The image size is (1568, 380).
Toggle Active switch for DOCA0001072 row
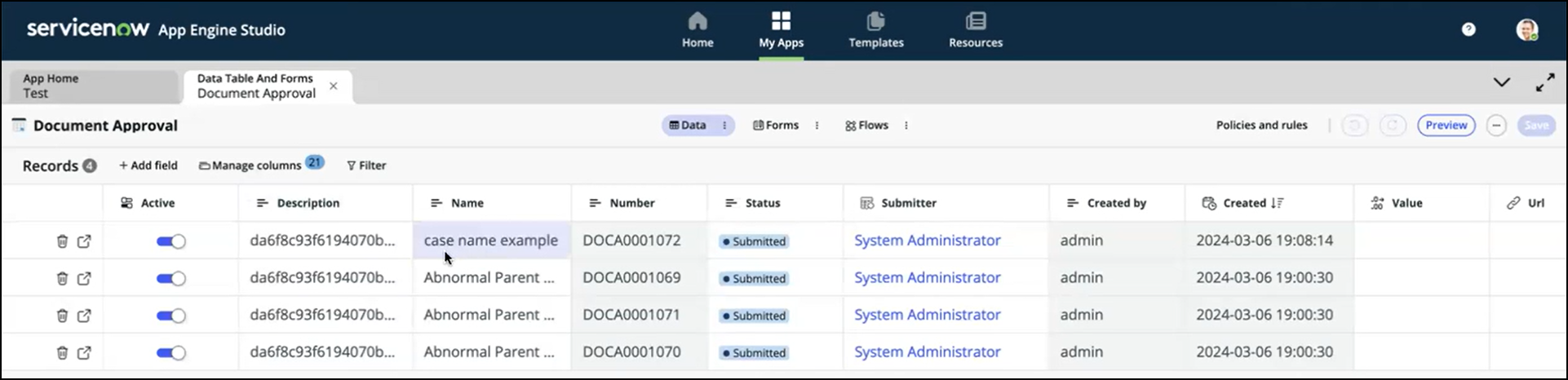[x=171, y=241]
